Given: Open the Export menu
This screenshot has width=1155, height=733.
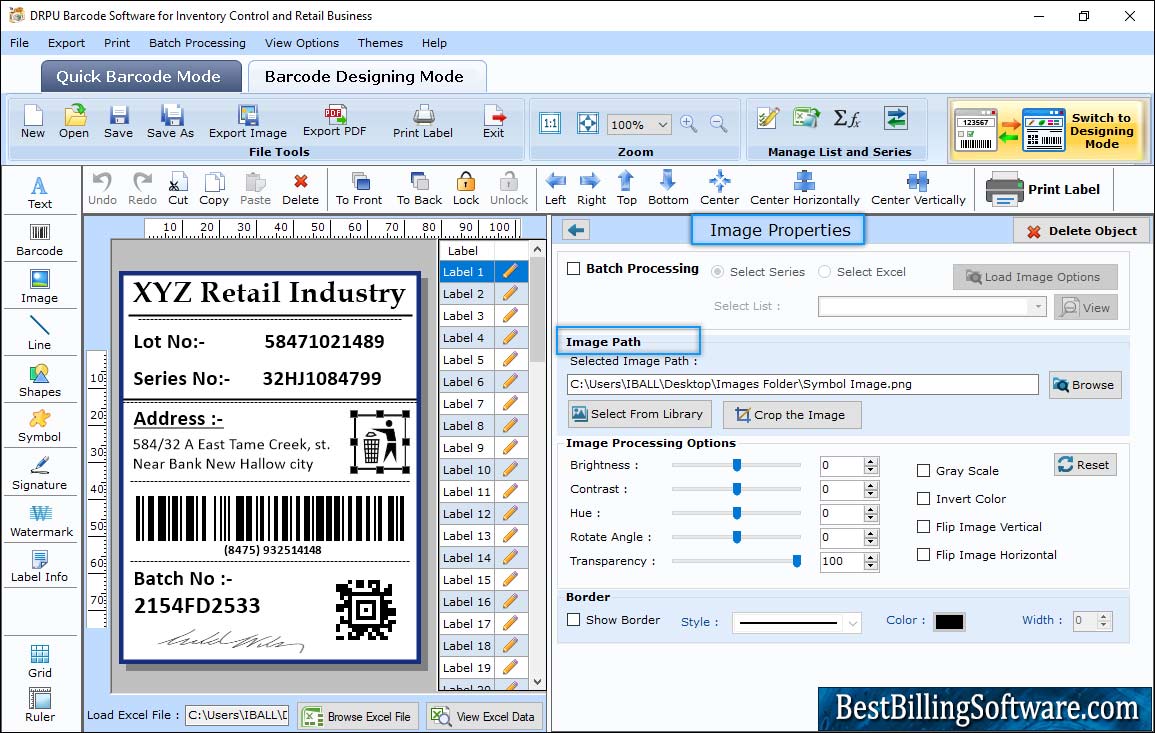Looking at the screenshot, I should tap(66, 43).
